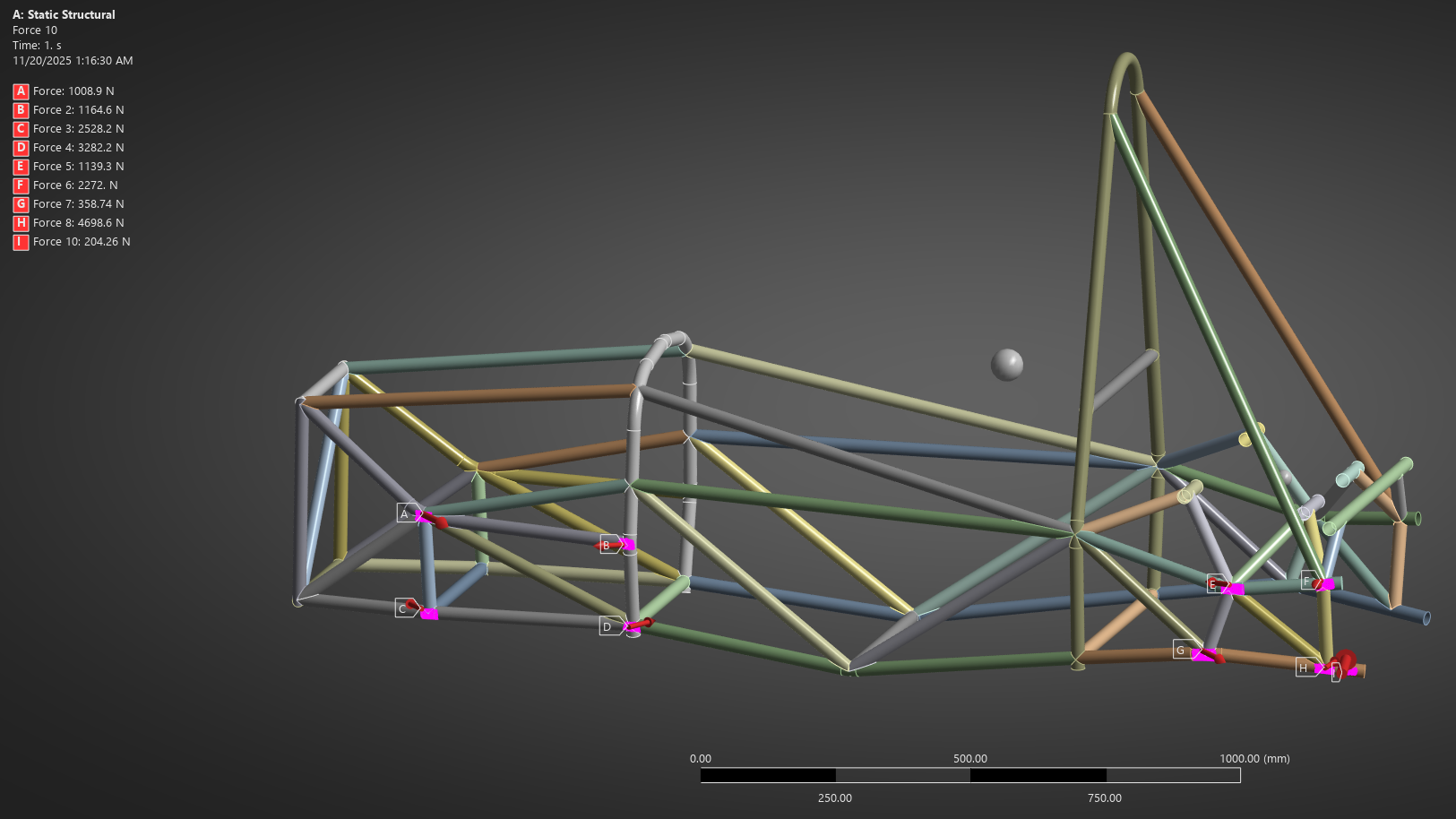This screenshot has height=819, width=1456.
Task: Select the red C icon for Force 3
Action: click(20, 128)
